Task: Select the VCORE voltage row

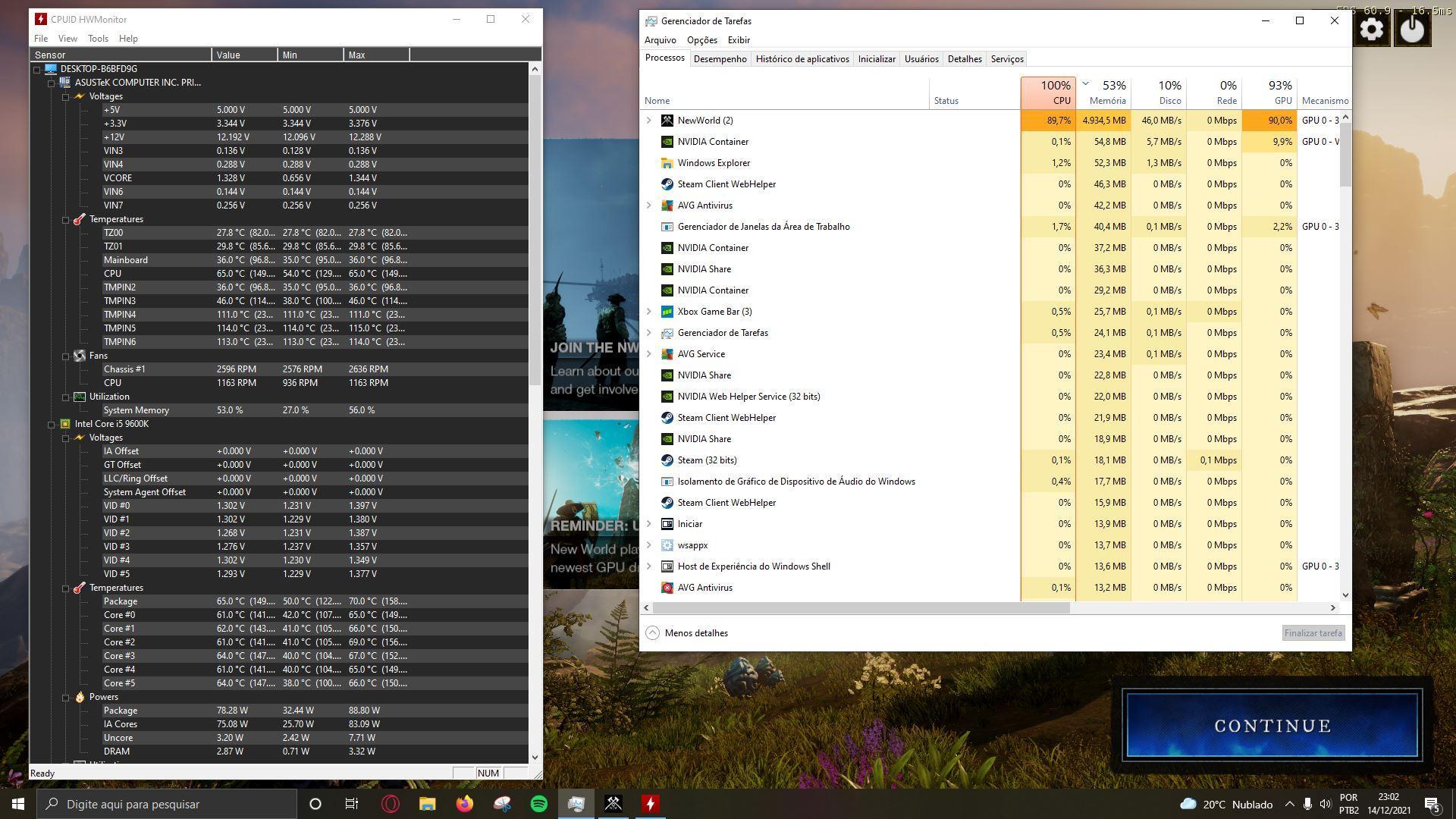Action: [315, 178]
